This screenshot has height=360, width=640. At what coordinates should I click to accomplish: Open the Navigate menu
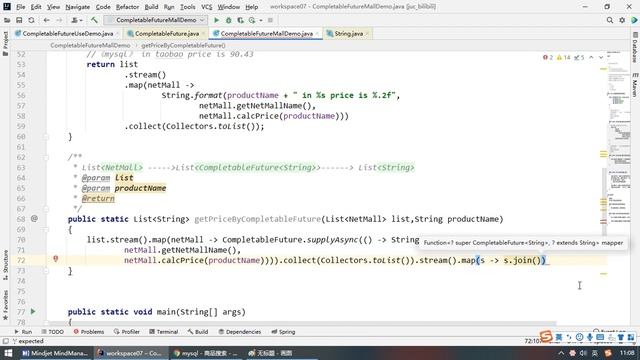[78, 7]
